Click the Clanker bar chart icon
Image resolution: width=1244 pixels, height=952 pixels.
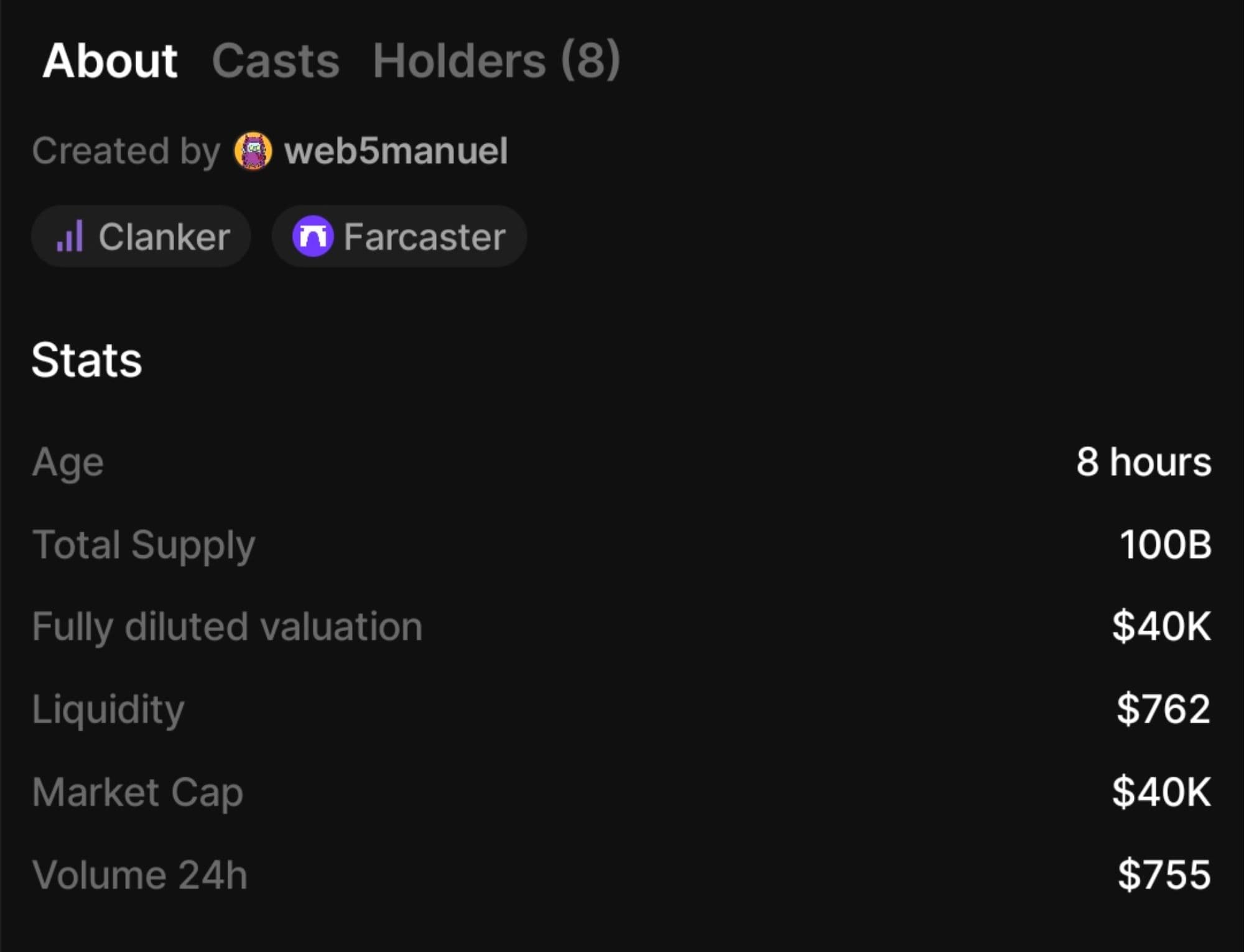click(x=70, y=236)
